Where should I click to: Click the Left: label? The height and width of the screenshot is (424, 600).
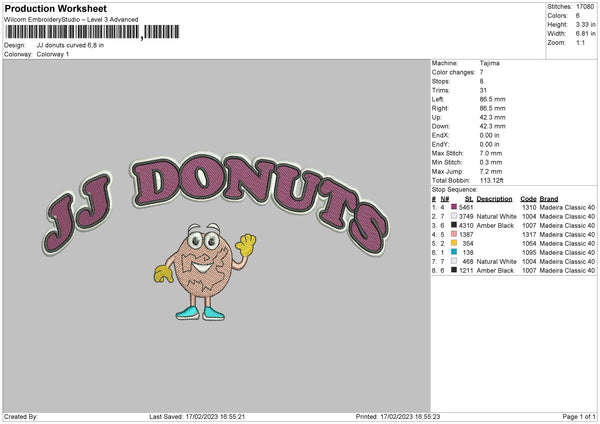point(438,99)
